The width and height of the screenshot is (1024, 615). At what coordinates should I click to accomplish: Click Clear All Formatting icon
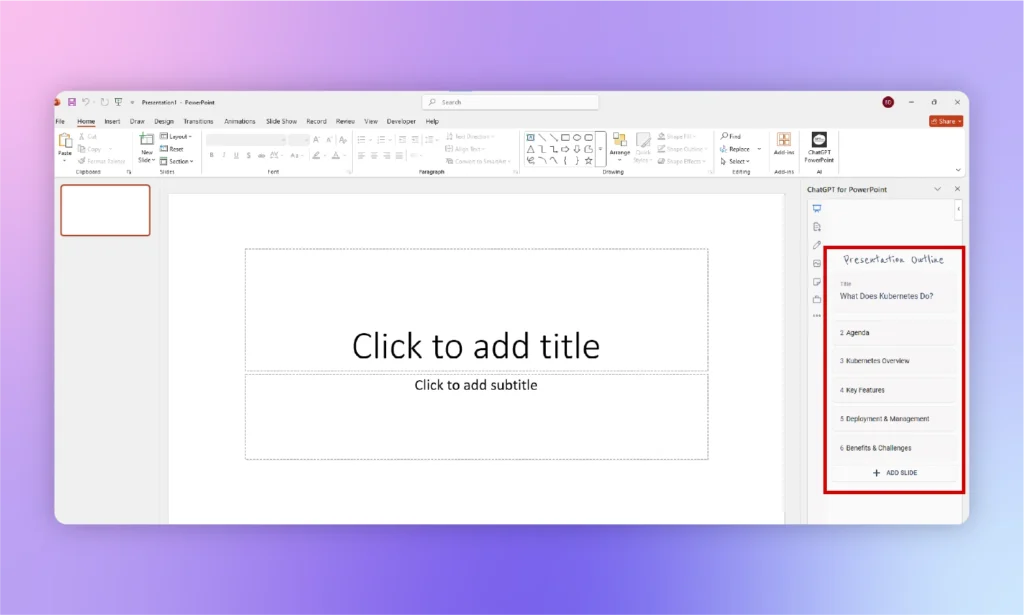pos(343,140)
